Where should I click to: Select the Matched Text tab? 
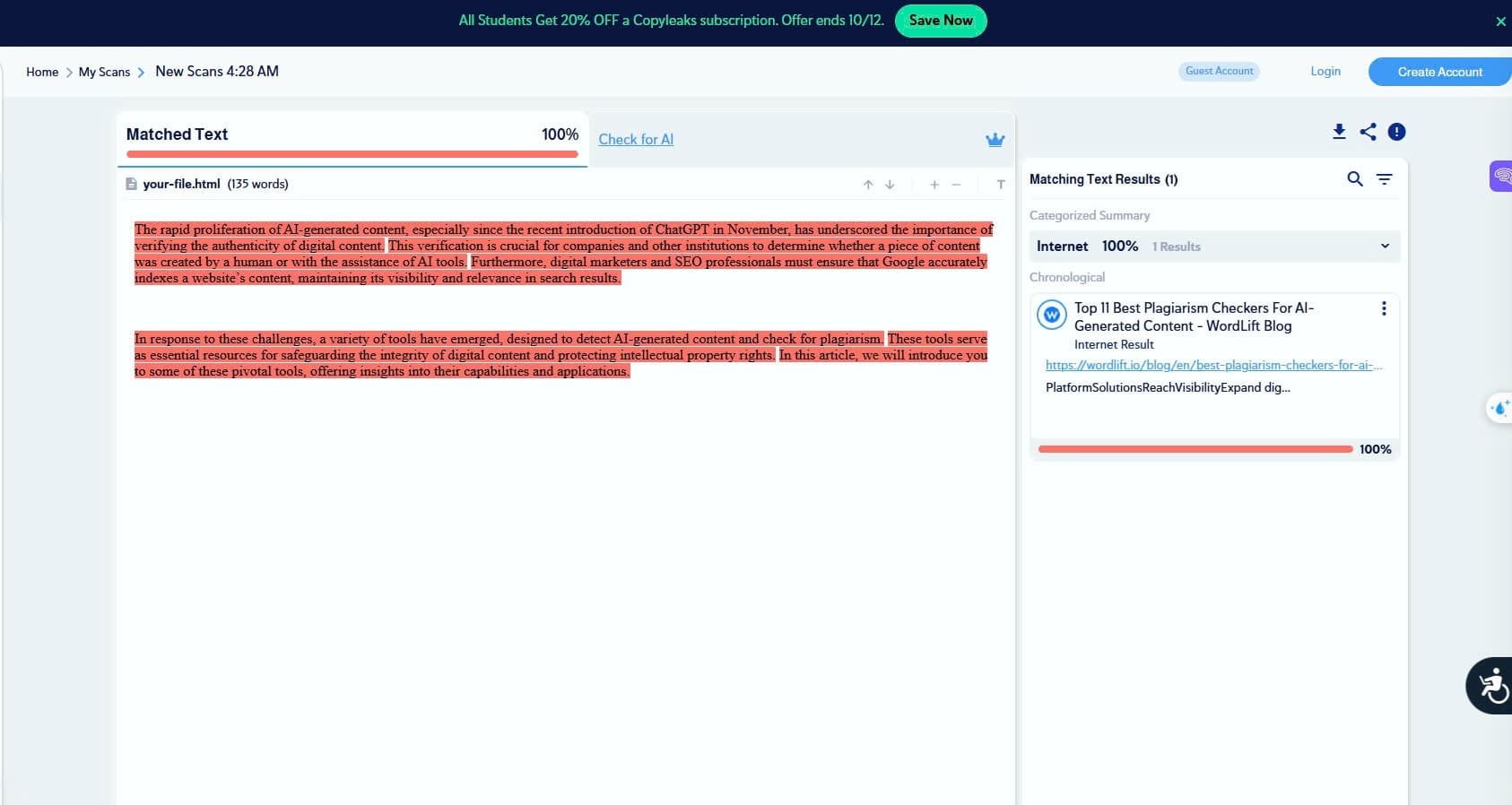(x=178, y=134)
